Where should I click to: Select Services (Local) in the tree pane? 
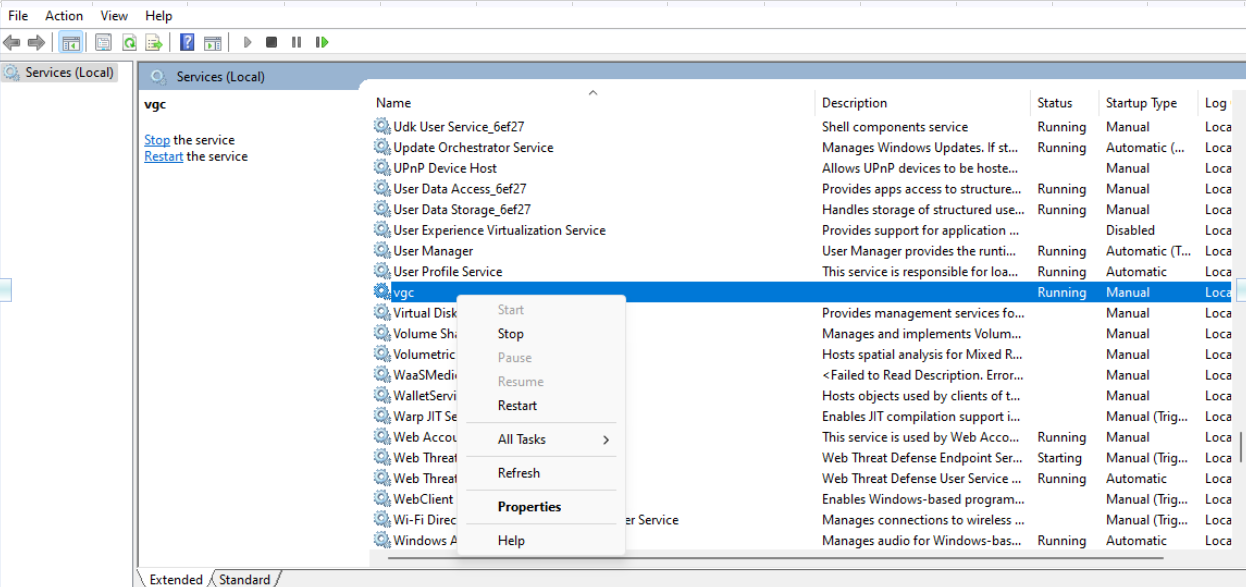click(x=69, y=72)
